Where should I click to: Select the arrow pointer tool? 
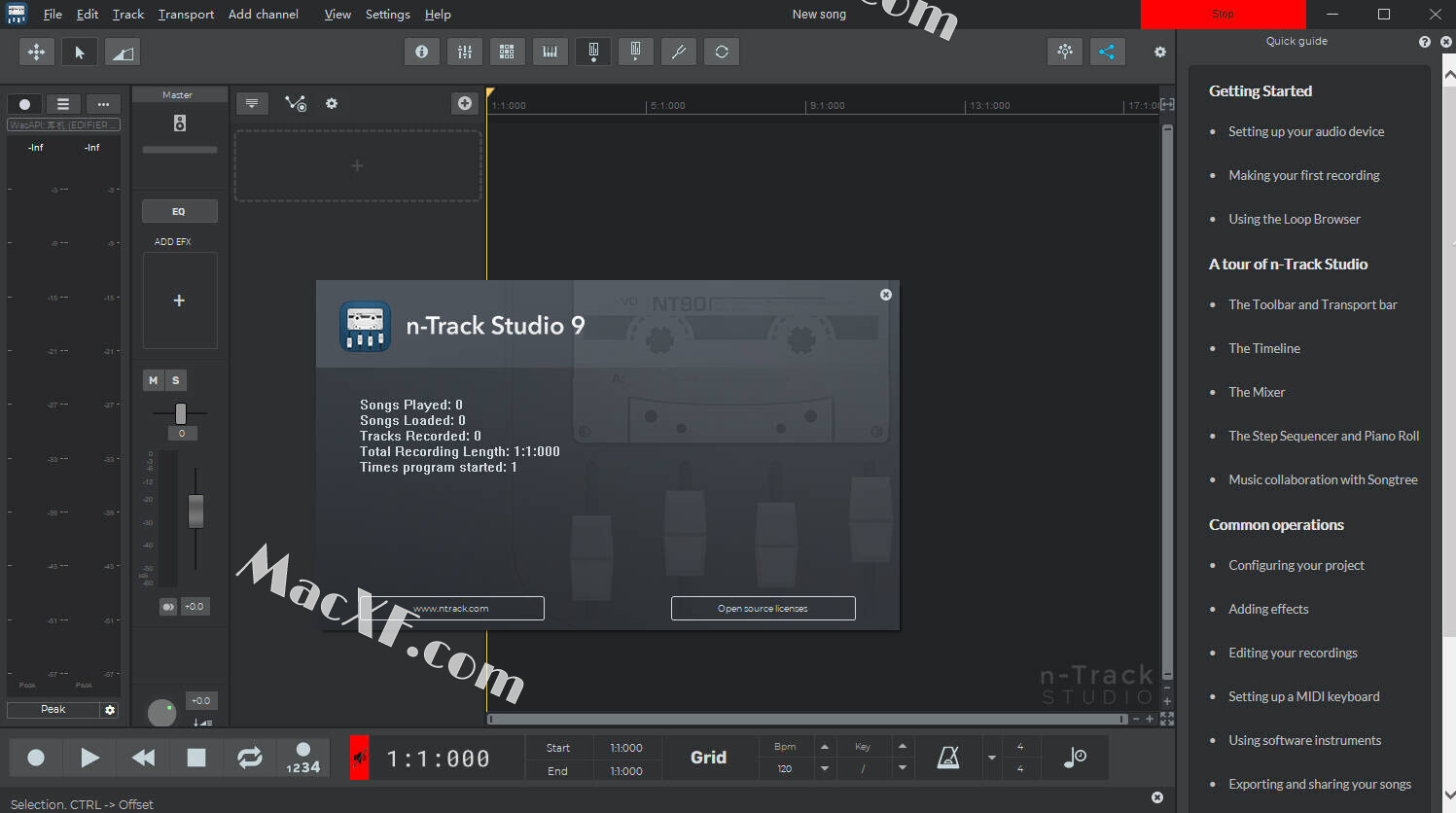(80, 52)
